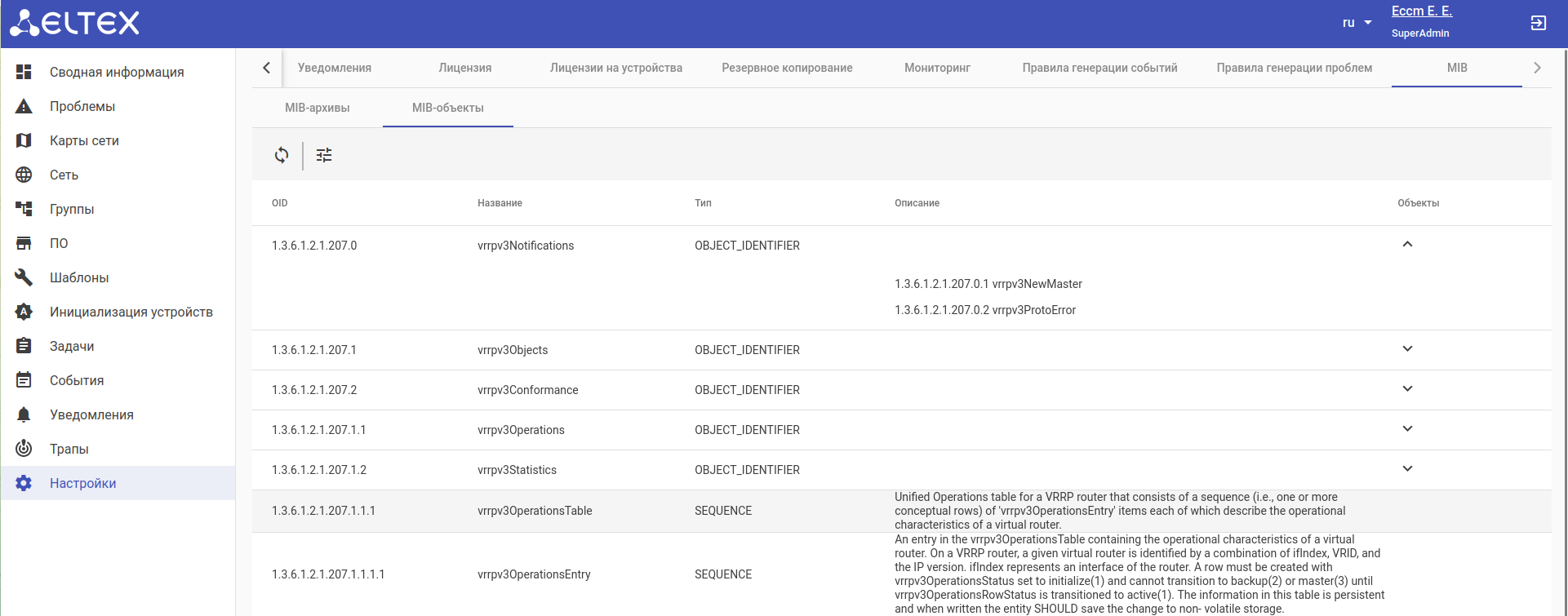Expand the vrrpv3Statistics row
1568x616 pixels.
pos(1406,469)
